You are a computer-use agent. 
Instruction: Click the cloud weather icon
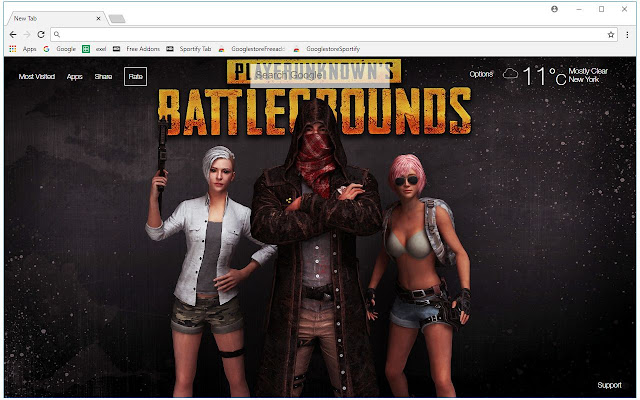(510, 74)
